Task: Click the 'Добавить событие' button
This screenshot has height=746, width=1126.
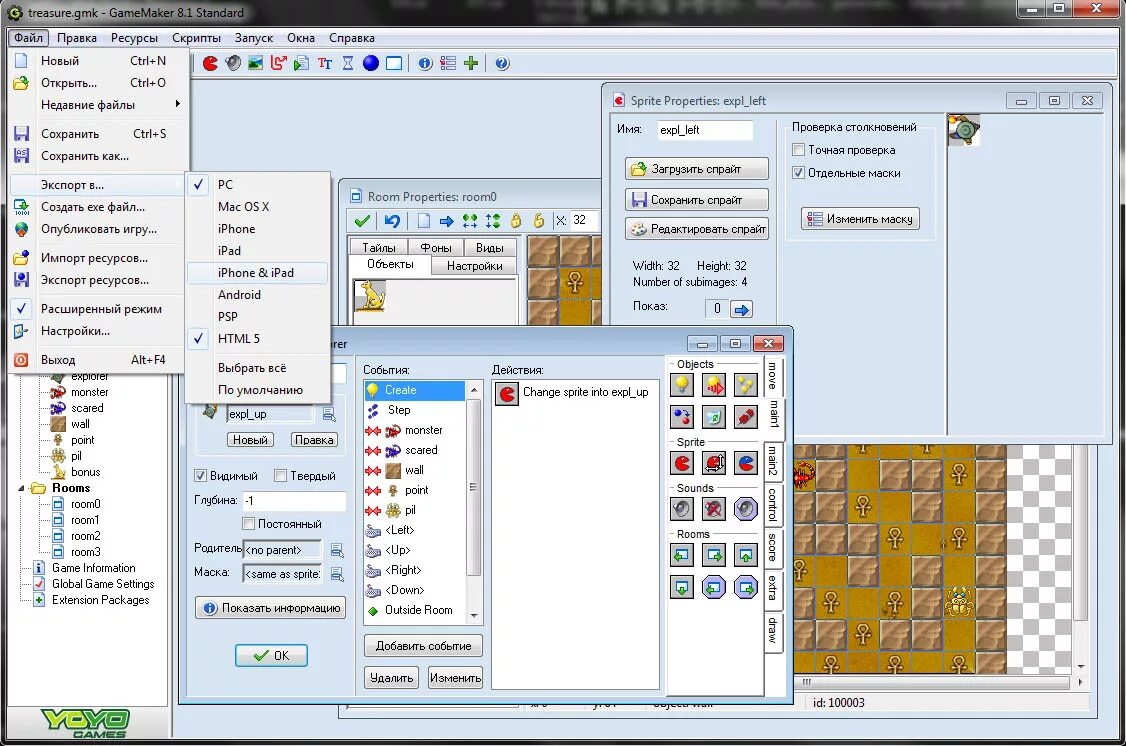Action: pyautogui.click(x=423, y=646)
